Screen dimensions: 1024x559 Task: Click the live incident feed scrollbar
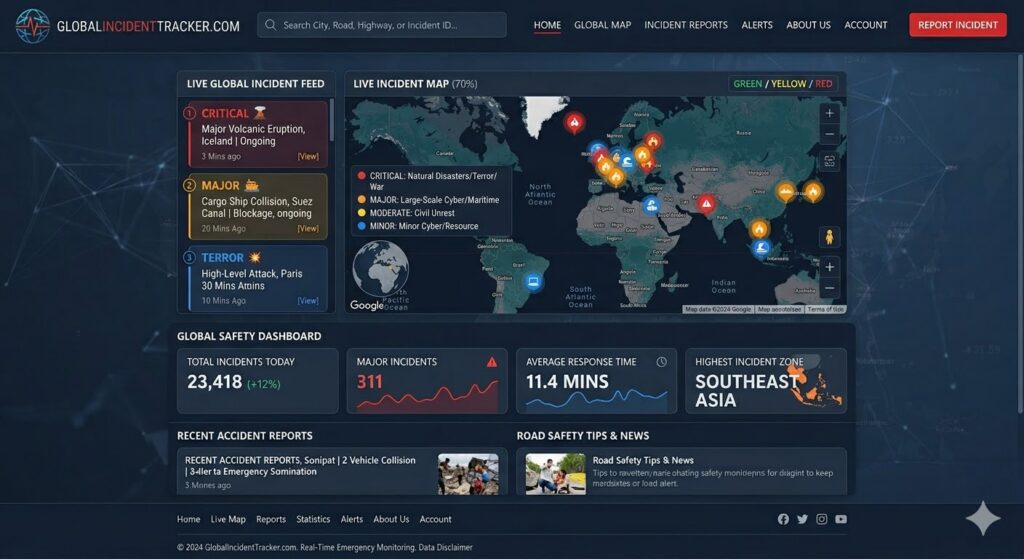(332, 120)
